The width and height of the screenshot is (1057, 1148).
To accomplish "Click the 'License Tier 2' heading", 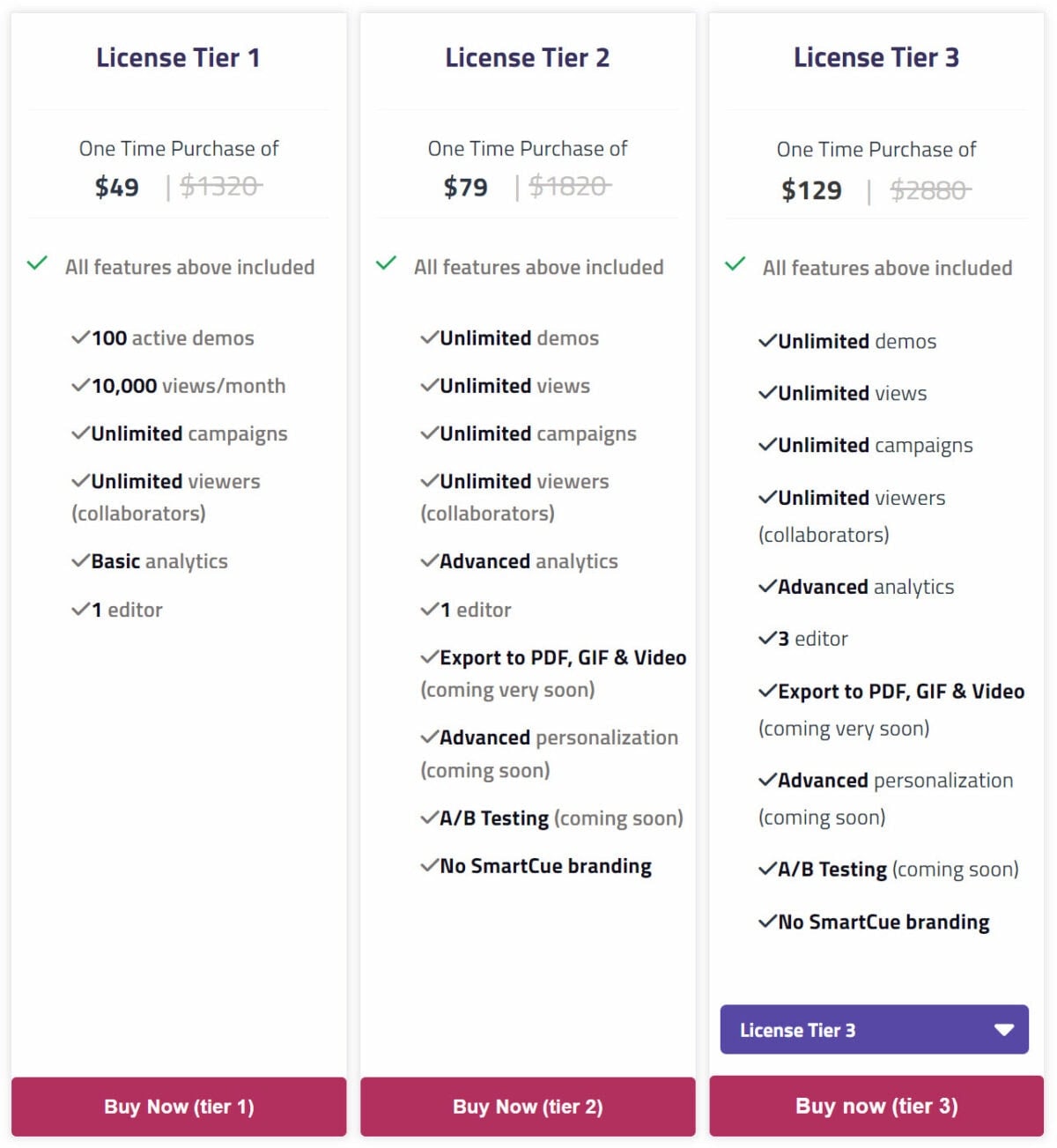I will [x=527, y=57].
